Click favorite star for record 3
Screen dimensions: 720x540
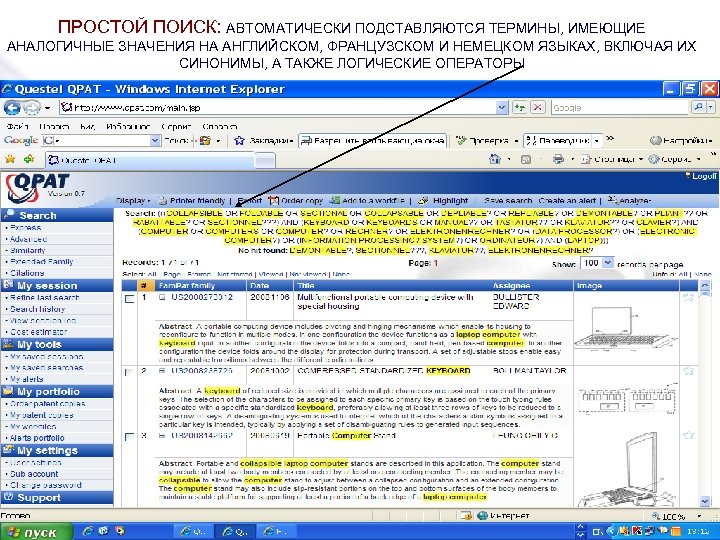pos(688,434)
